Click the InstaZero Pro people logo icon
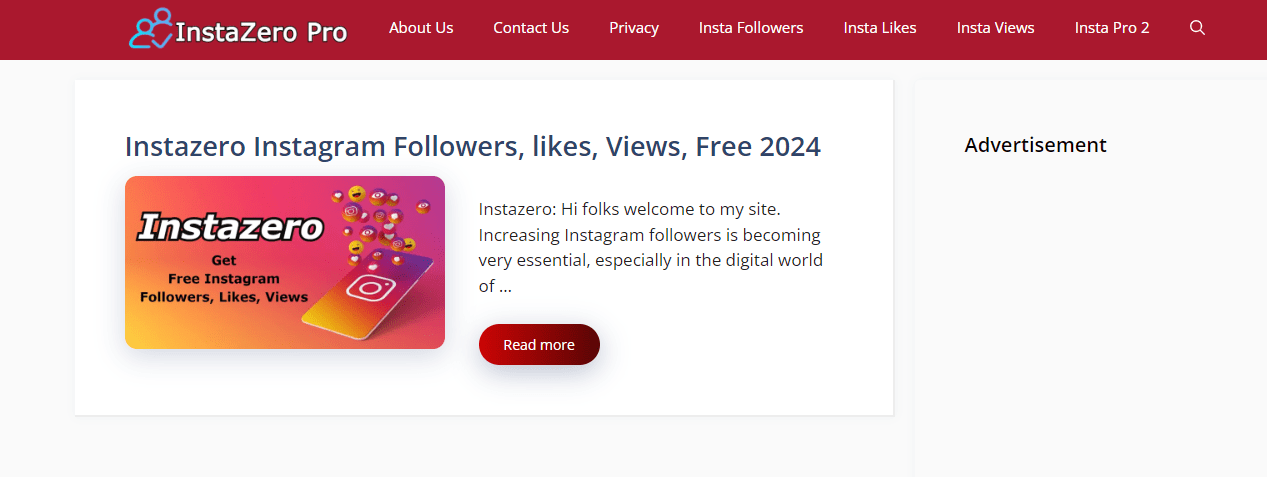 151,29
